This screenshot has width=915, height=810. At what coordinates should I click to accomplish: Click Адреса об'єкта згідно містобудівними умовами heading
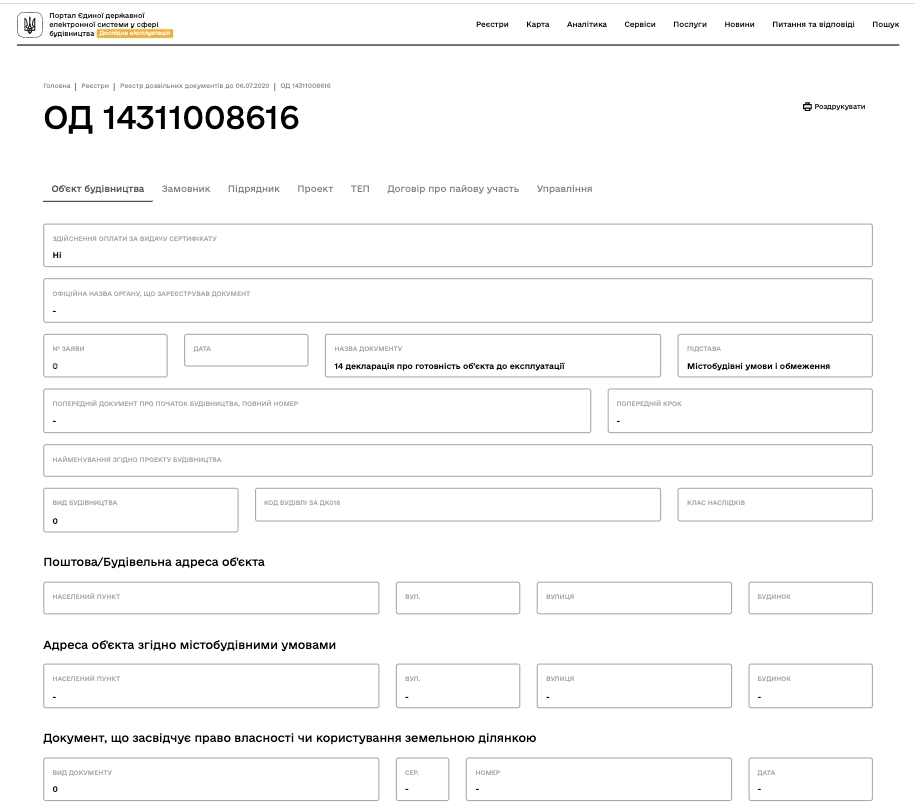pyautogui.click(x=189, y=645)
